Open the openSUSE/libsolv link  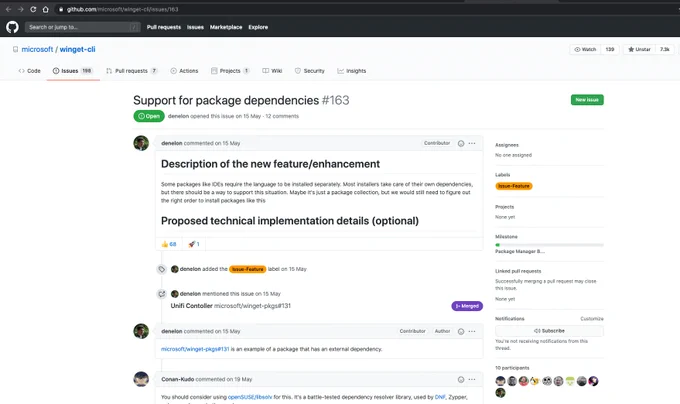coord(250,397)
